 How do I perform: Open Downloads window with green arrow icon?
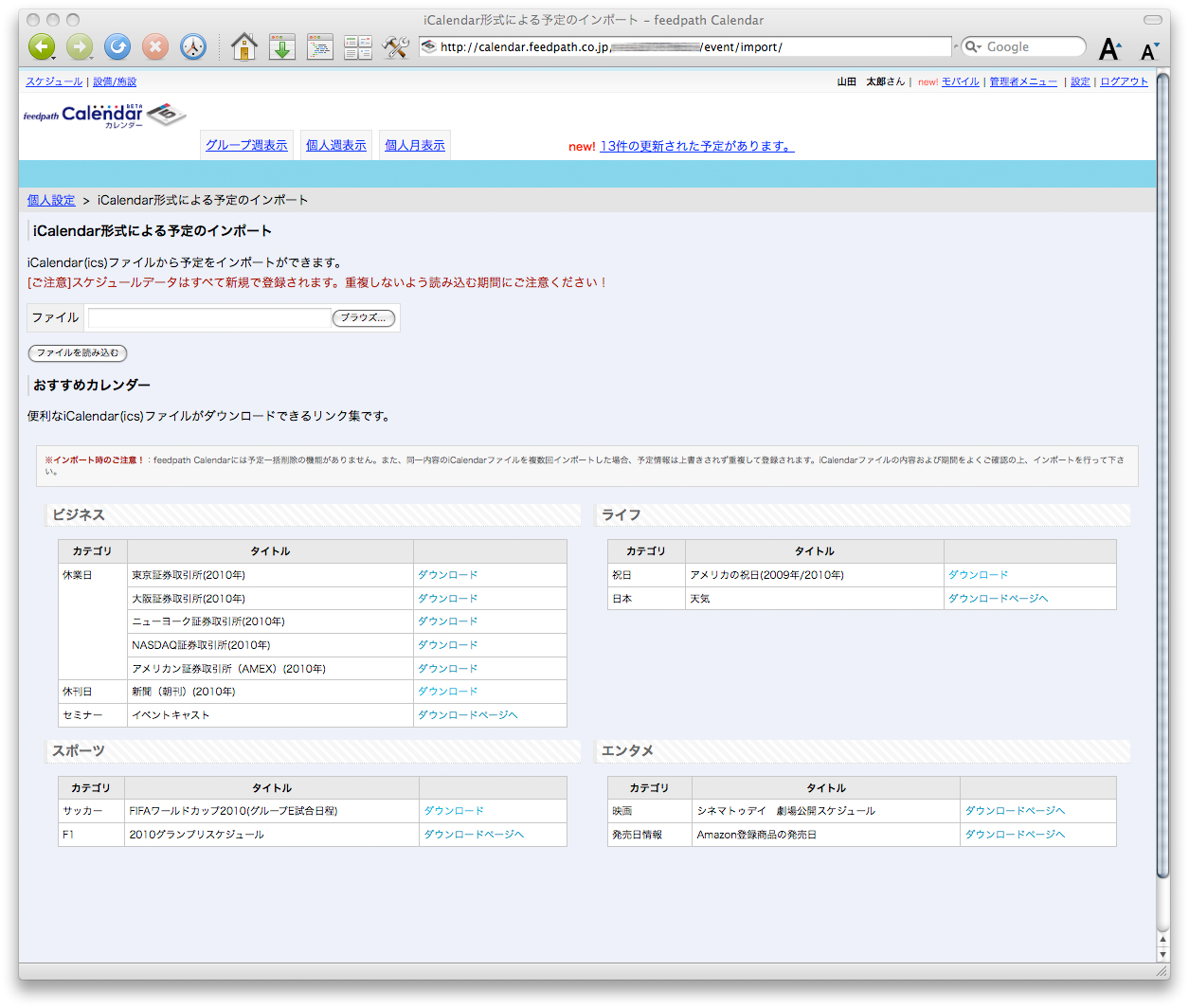[x=282, y=46]
